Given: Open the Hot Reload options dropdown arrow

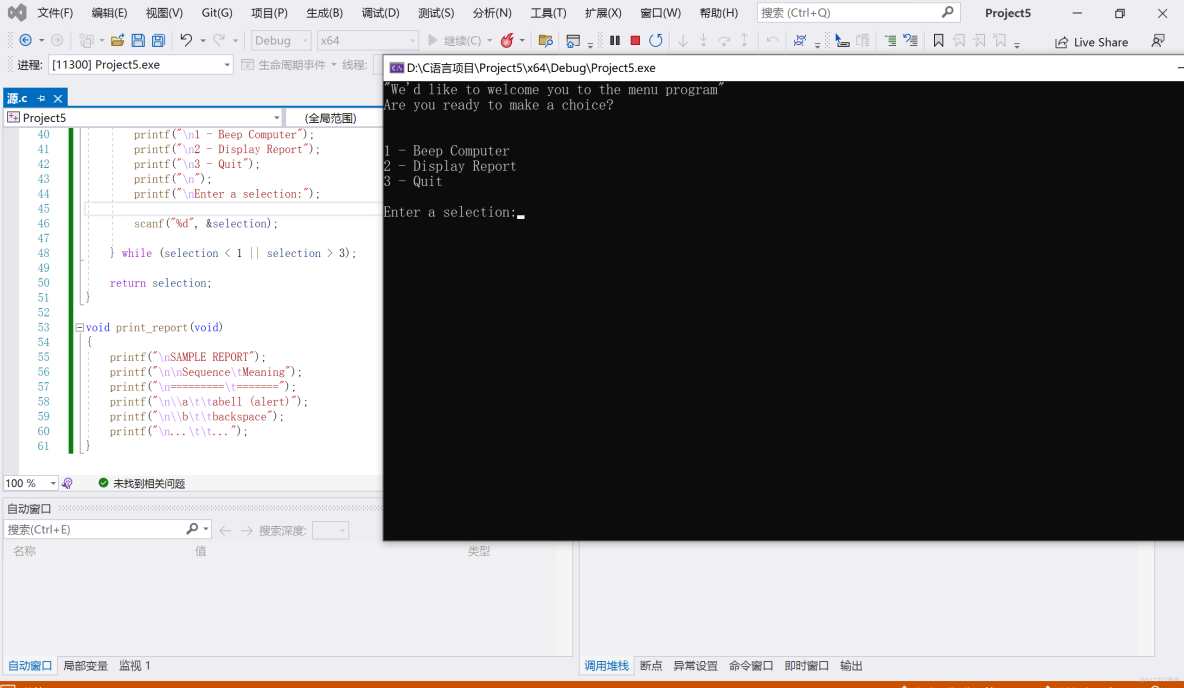Looking at the screenshot, I should [522, 41].
